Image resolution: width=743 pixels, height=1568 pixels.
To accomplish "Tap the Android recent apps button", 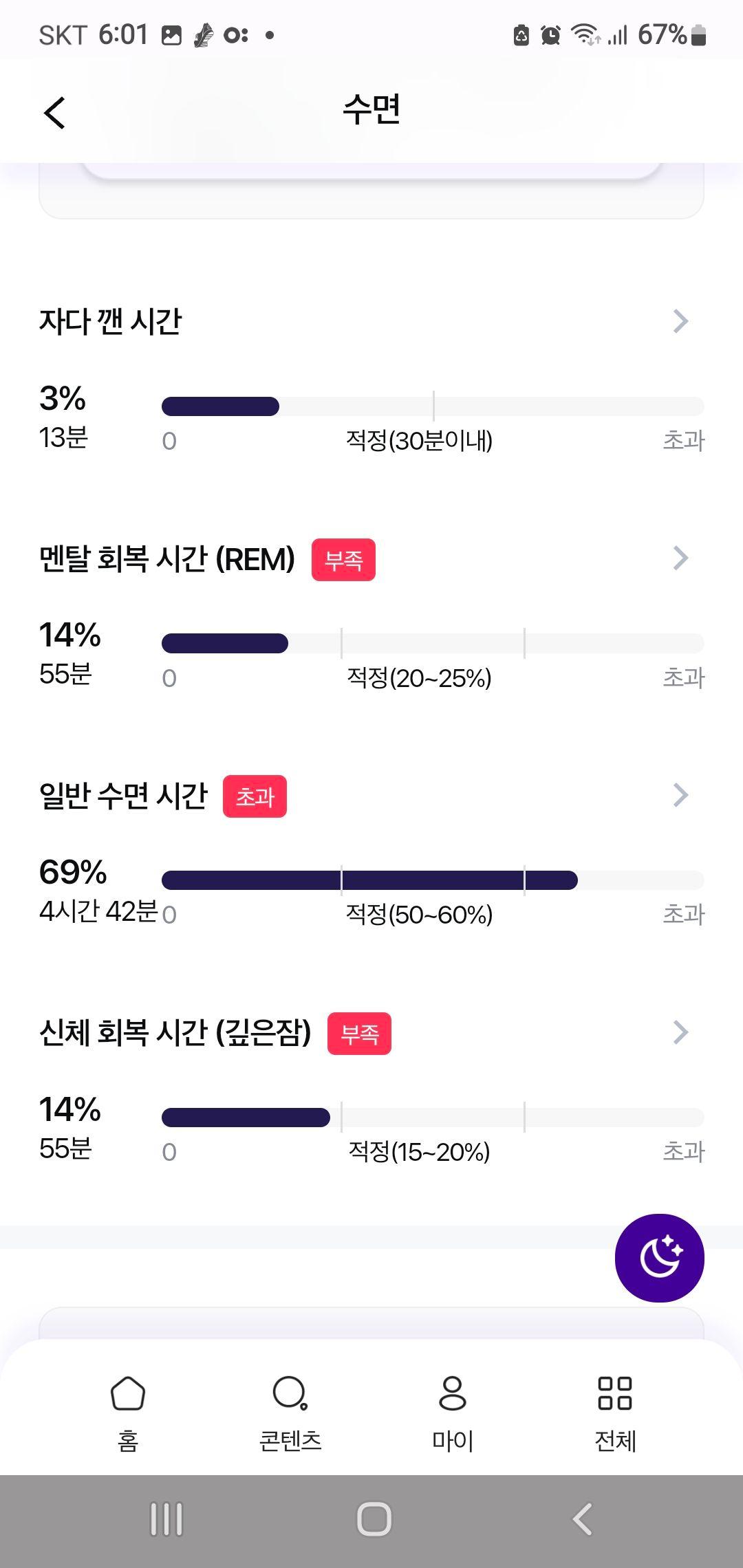I will coord(166,1520).
